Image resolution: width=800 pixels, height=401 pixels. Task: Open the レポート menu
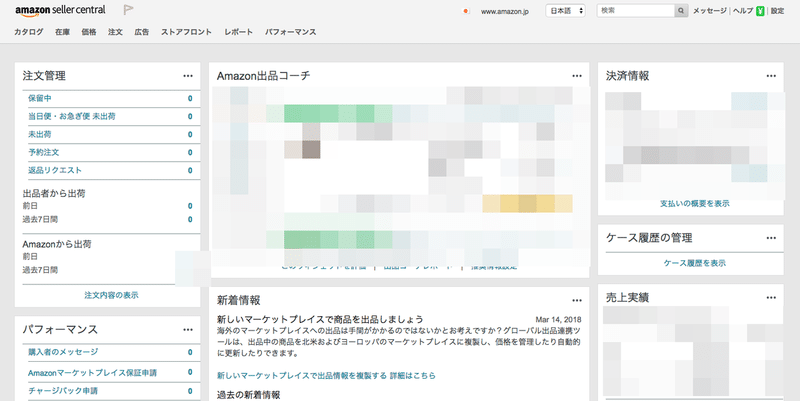[x=238, y=32]
